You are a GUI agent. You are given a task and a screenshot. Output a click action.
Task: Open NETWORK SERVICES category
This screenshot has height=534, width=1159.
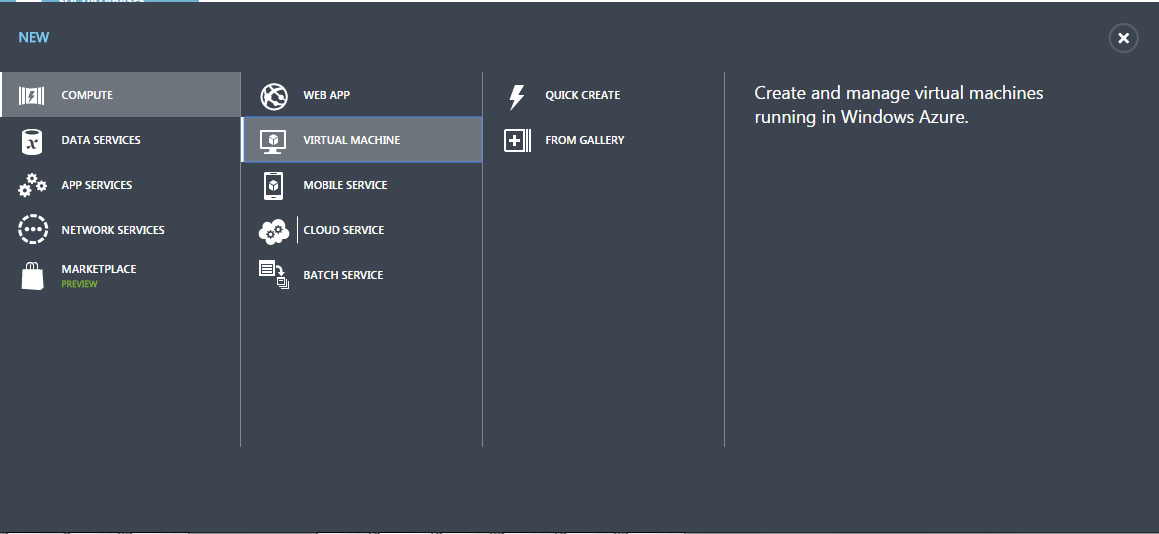[x=113, y=230]
